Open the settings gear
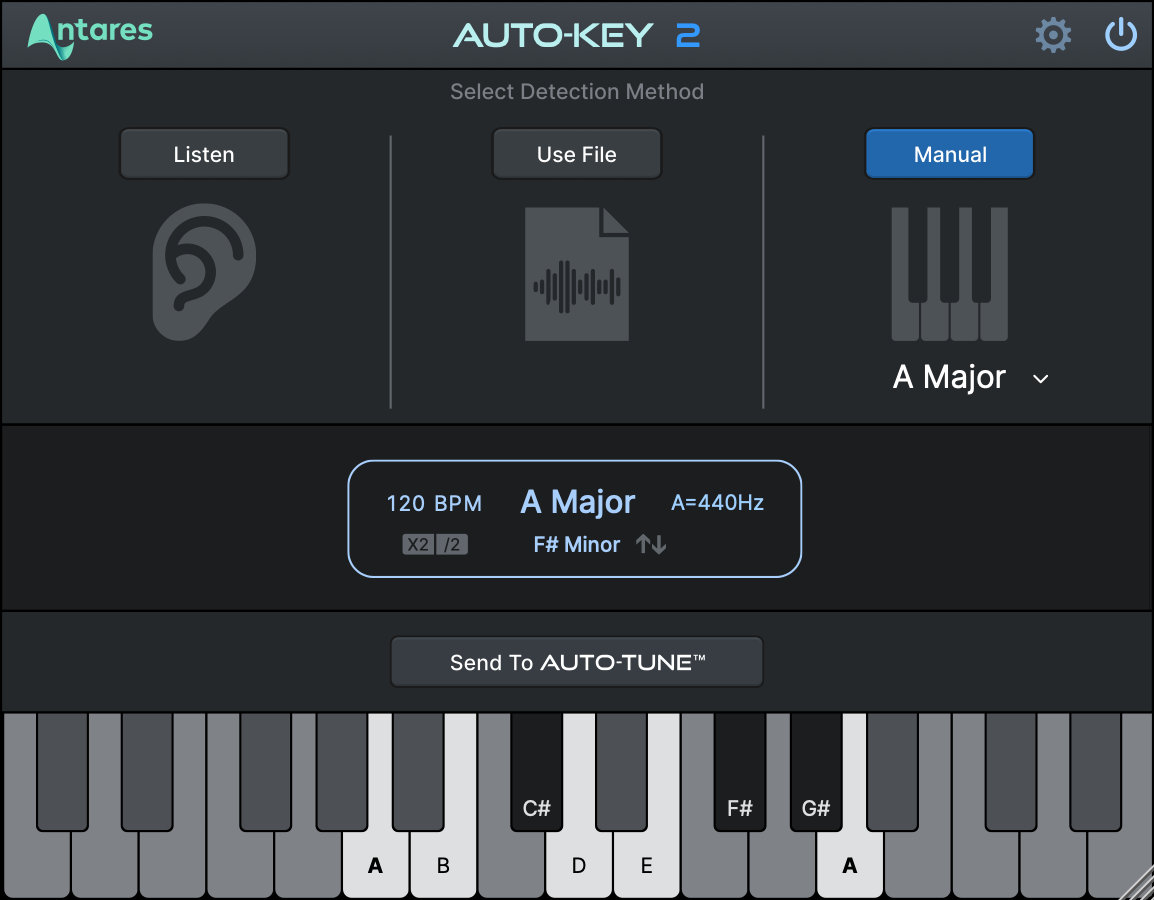The width and height of the screenshot is (1154, 900). click(1053, 34)
